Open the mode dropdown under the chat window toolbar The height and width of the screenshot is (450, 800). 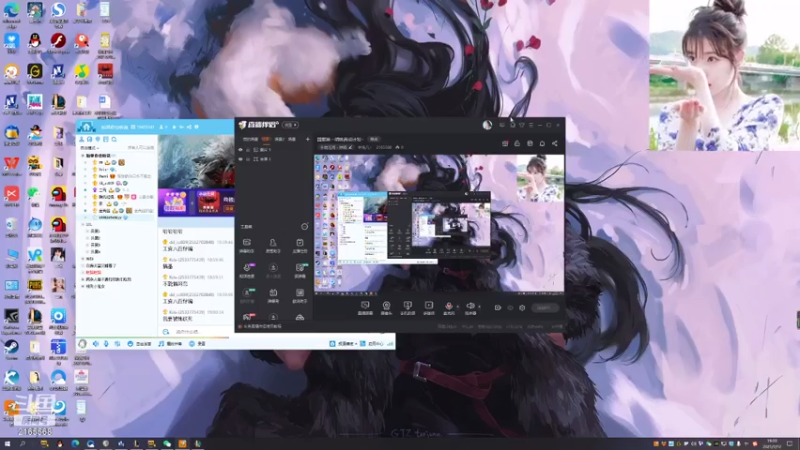coord(89,147)
